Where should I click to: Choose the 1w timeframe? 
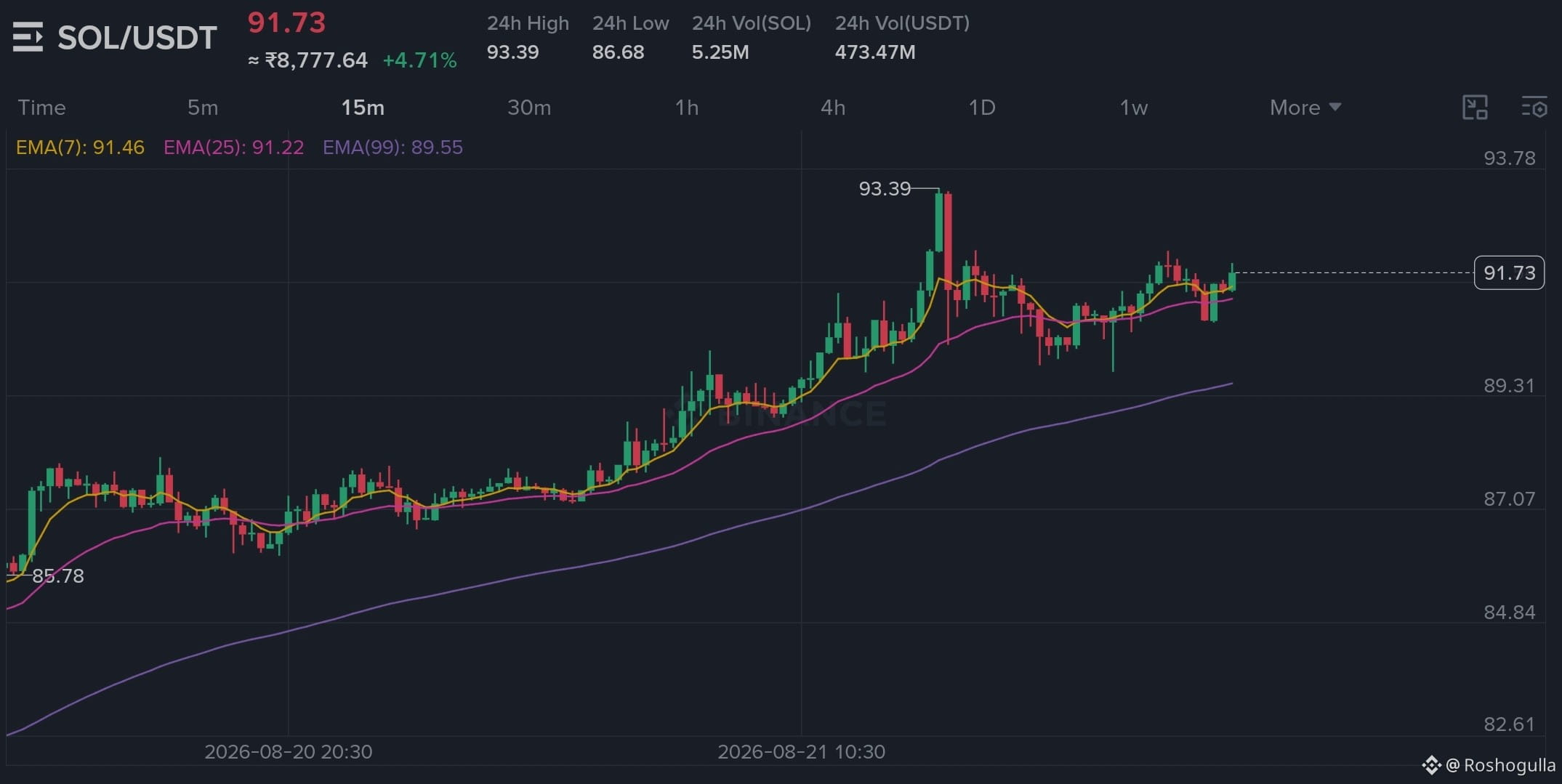tap(1134, 108)
